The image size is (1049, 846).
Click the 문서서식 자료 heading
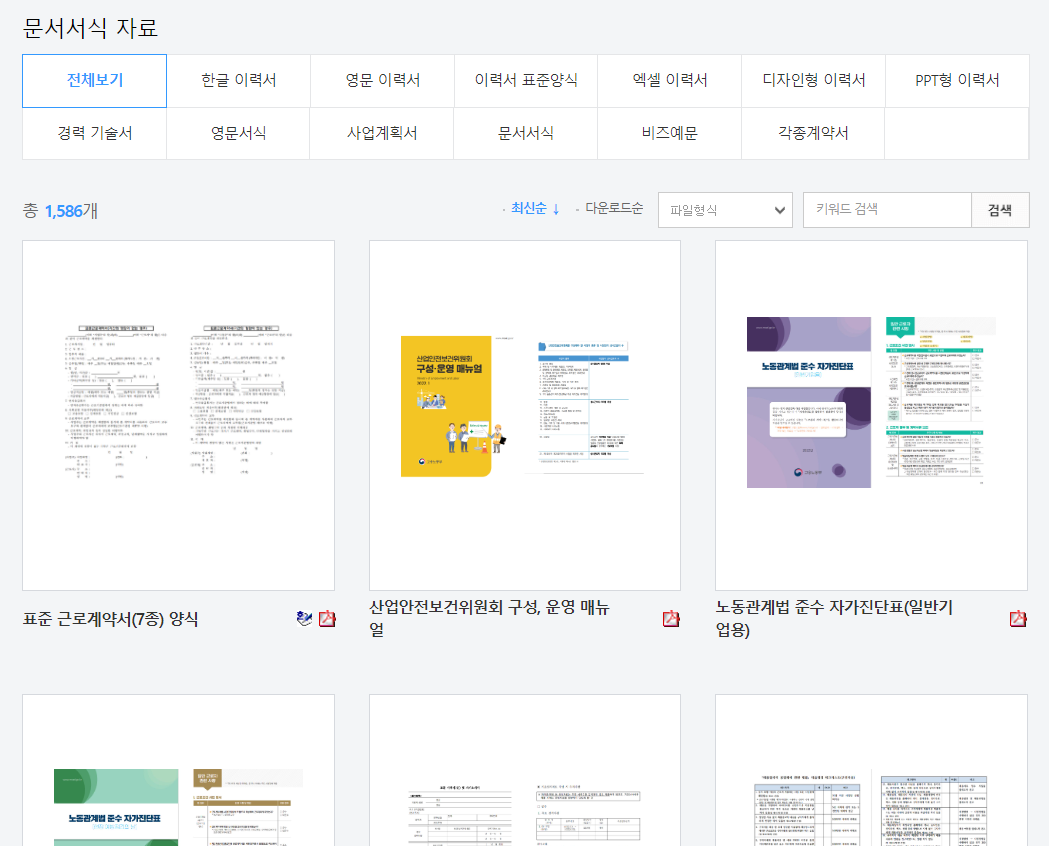pos(90,27)
